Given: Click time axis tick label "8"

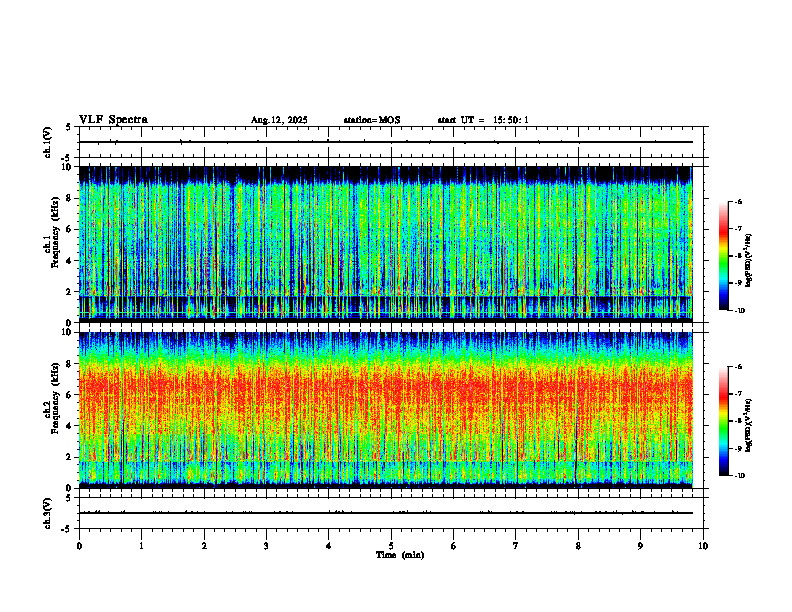Looking at the screenshot, I should [578, 546].
